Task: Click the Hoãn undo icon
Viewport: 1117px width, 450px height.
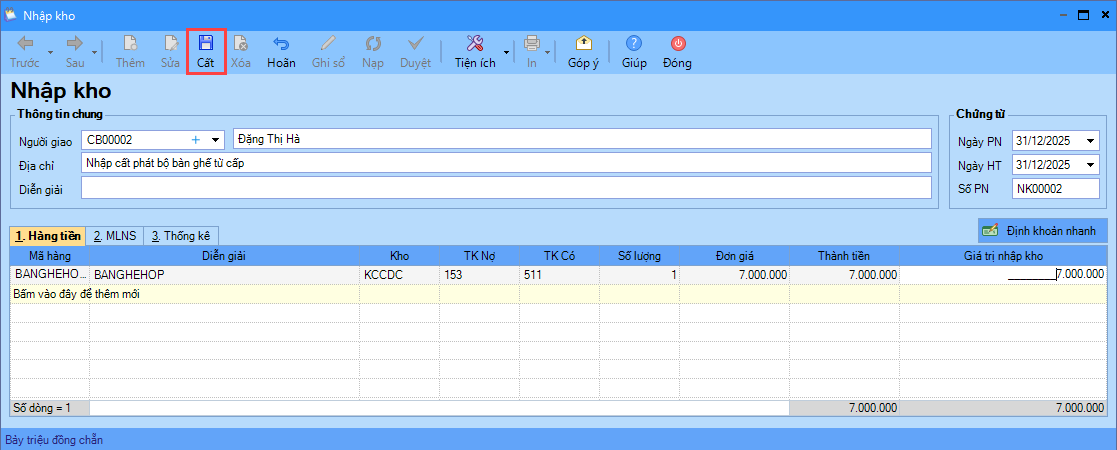Action: [281, 44]
